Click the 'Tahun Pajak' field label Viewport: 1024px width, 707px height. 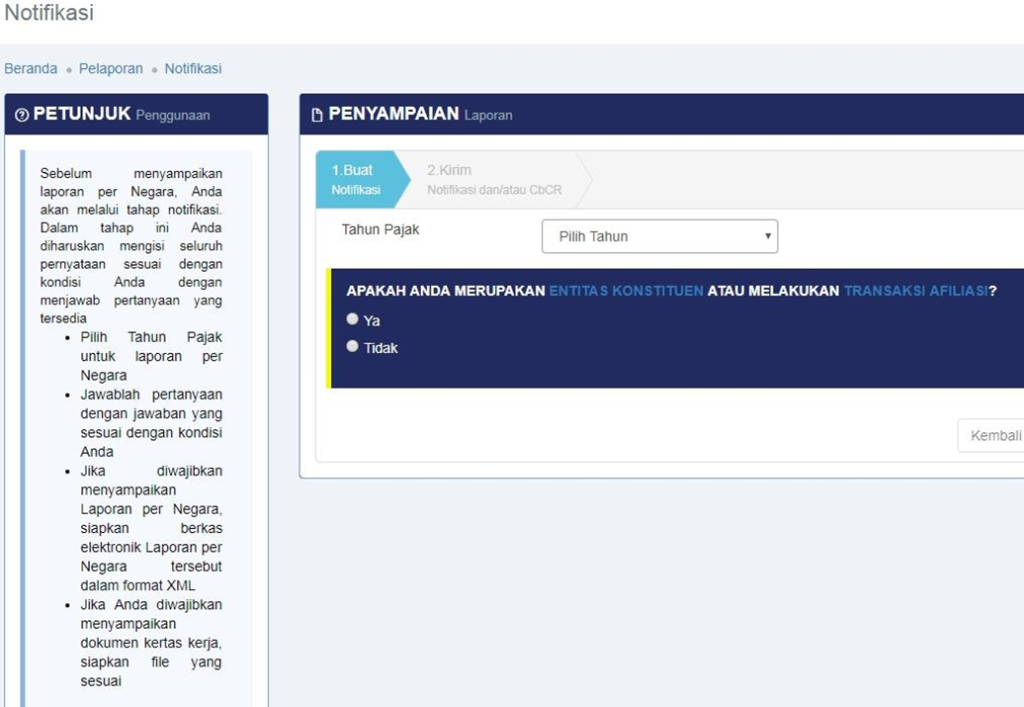pos(381,230)
